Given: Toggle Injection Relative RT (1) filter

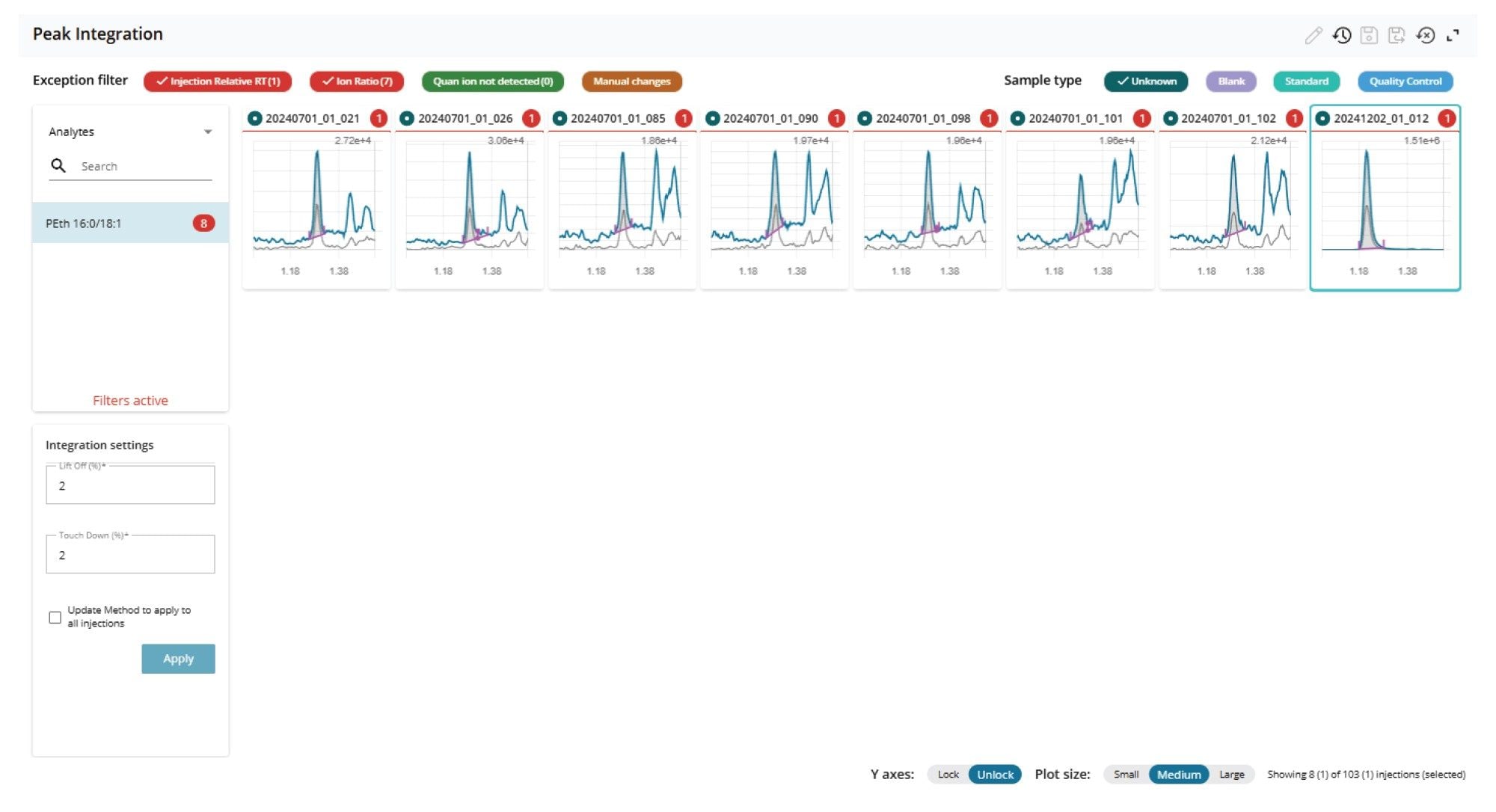Looking at the screenshot, I should click(x=218, y=81).
